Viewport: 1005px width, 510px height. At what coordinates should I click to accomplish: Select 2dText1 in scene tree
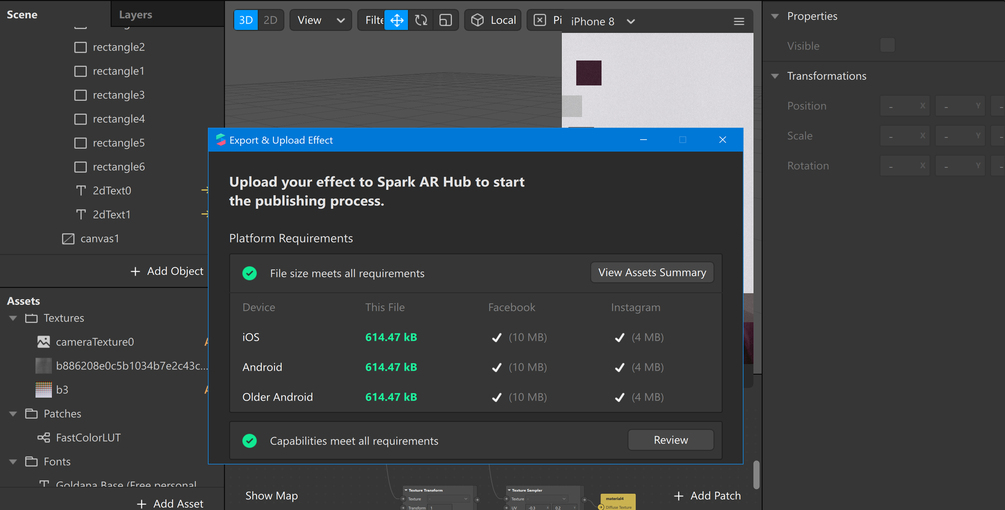click(112, 214)
